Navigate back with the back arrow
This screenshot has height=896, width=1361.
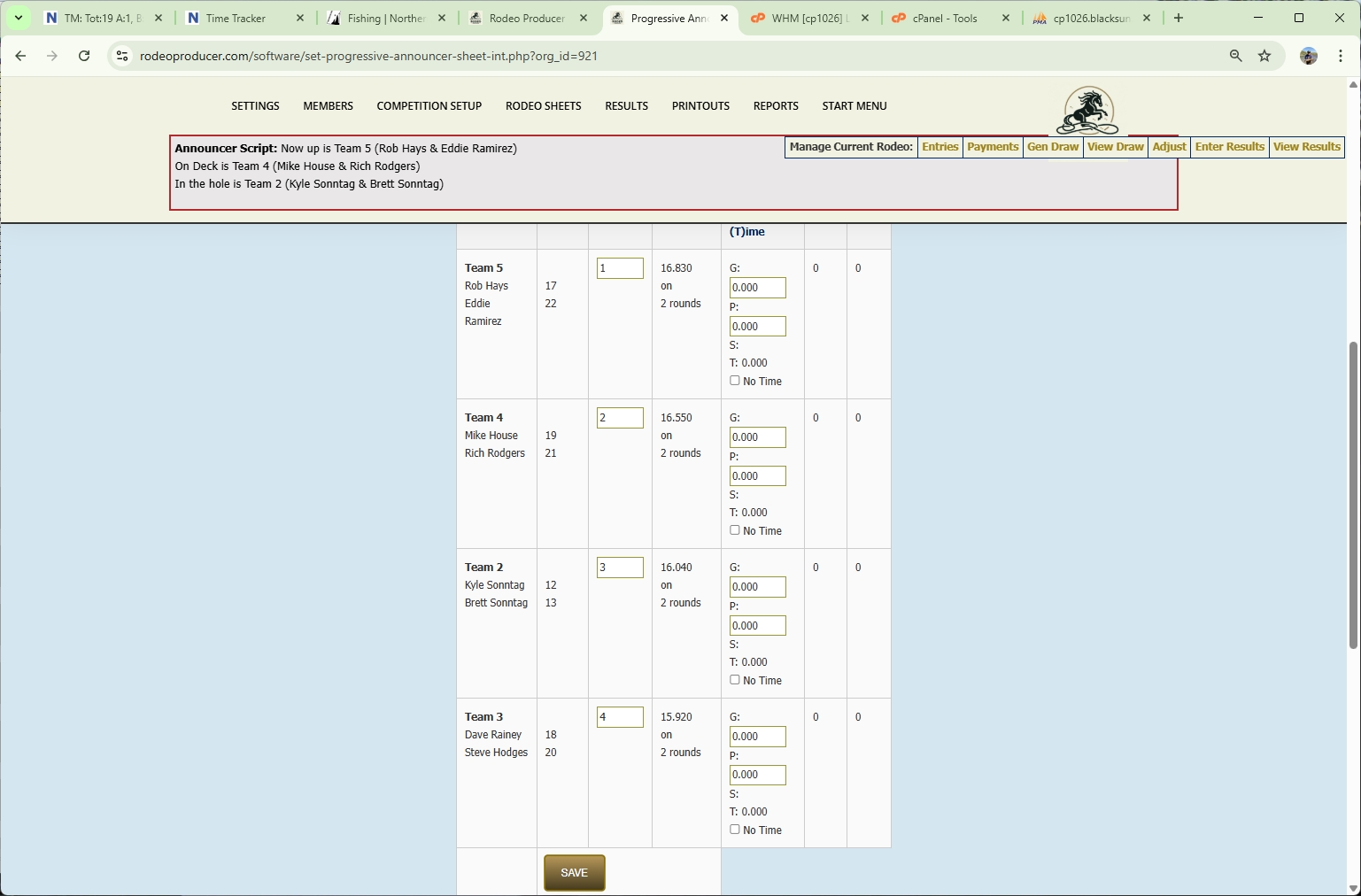20,56
